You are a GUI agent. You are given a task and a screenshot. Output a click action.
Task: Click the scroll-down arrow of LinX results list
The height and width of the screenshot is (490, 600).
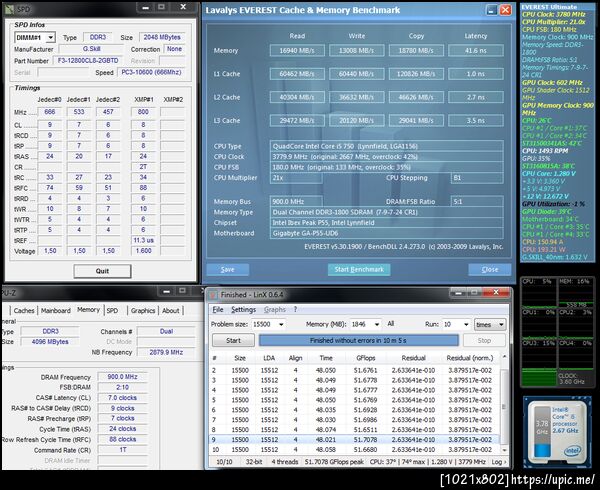tap(504, 450)
